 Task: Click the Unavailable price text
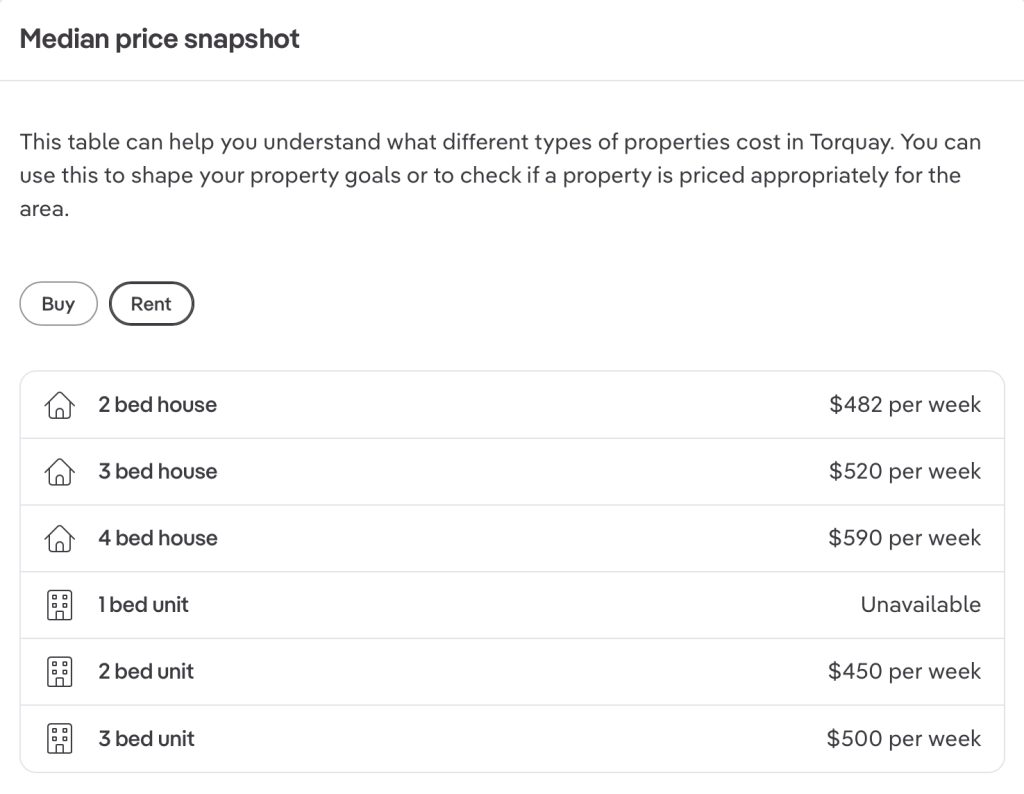920,605
